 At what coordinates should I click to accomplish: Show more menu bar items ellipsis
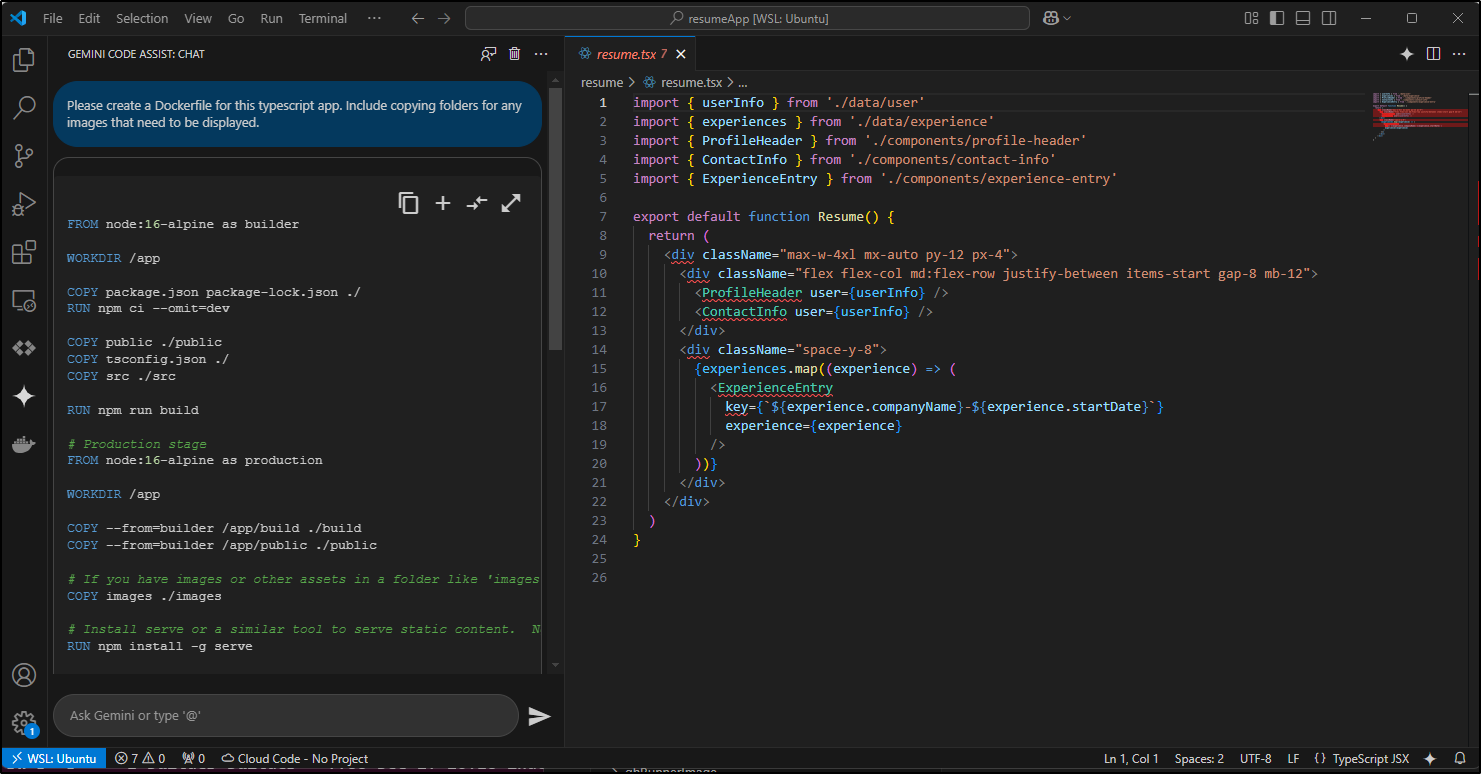[374, 18]
